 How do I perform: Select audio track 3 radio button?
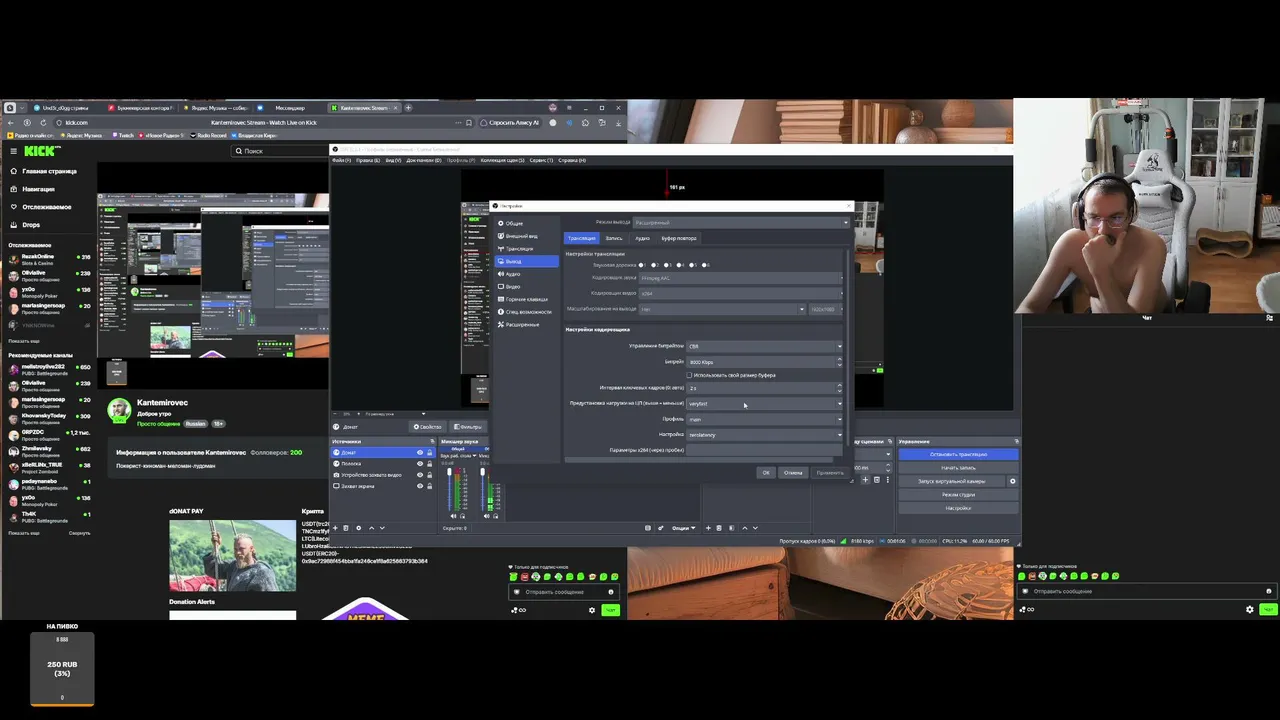tap(667, 265)
